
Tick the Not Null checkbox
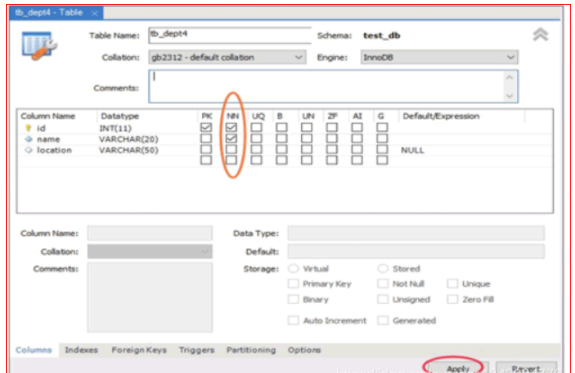coord(383,284)
